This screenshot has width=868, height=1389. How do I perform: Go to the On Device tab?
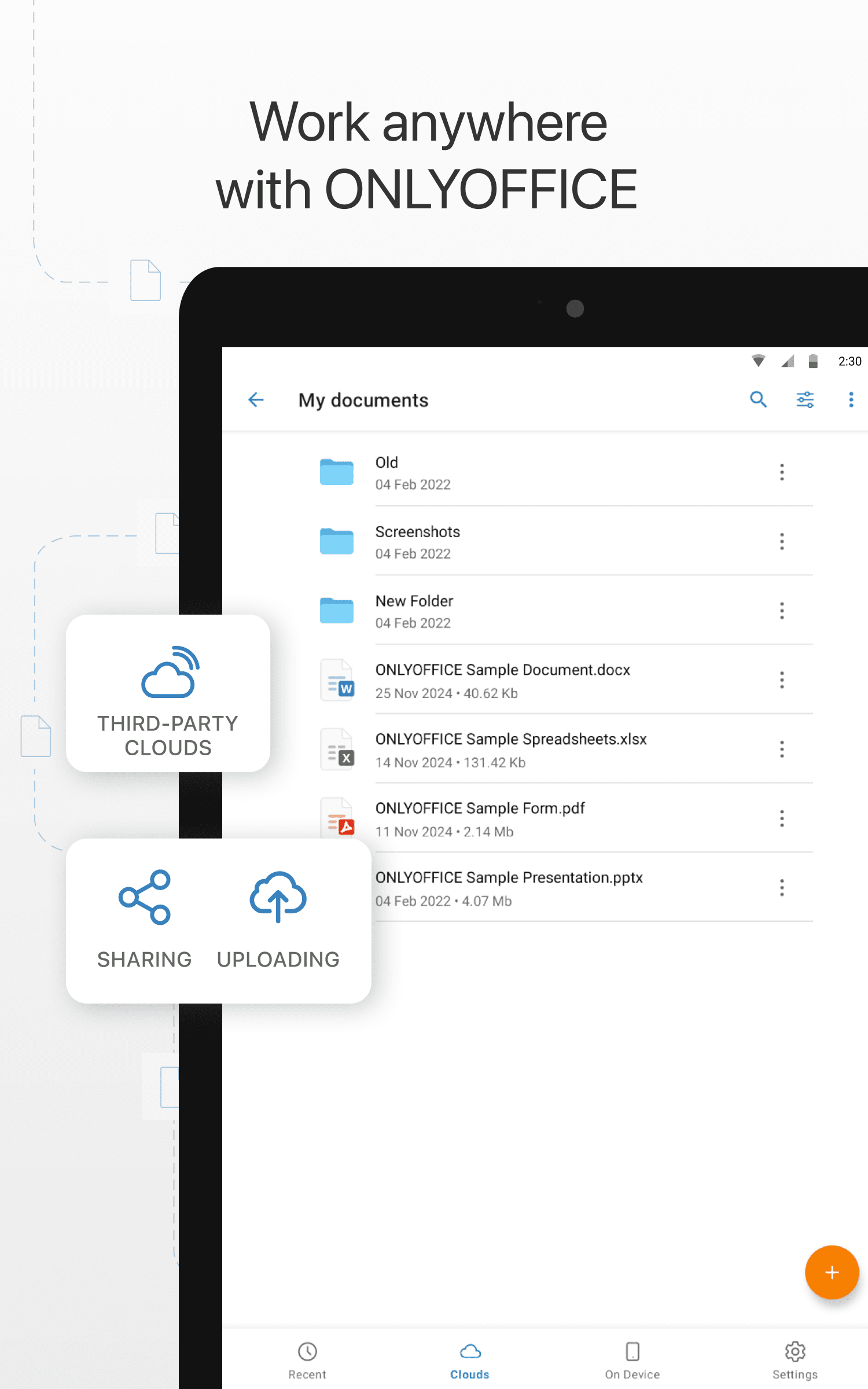coord(632,1359)
